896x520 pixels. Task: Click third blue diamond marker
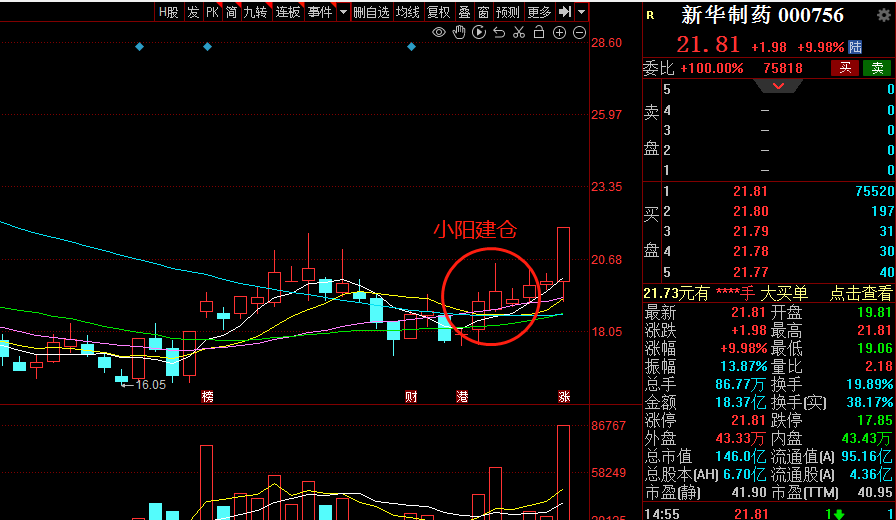click(411, 47)
